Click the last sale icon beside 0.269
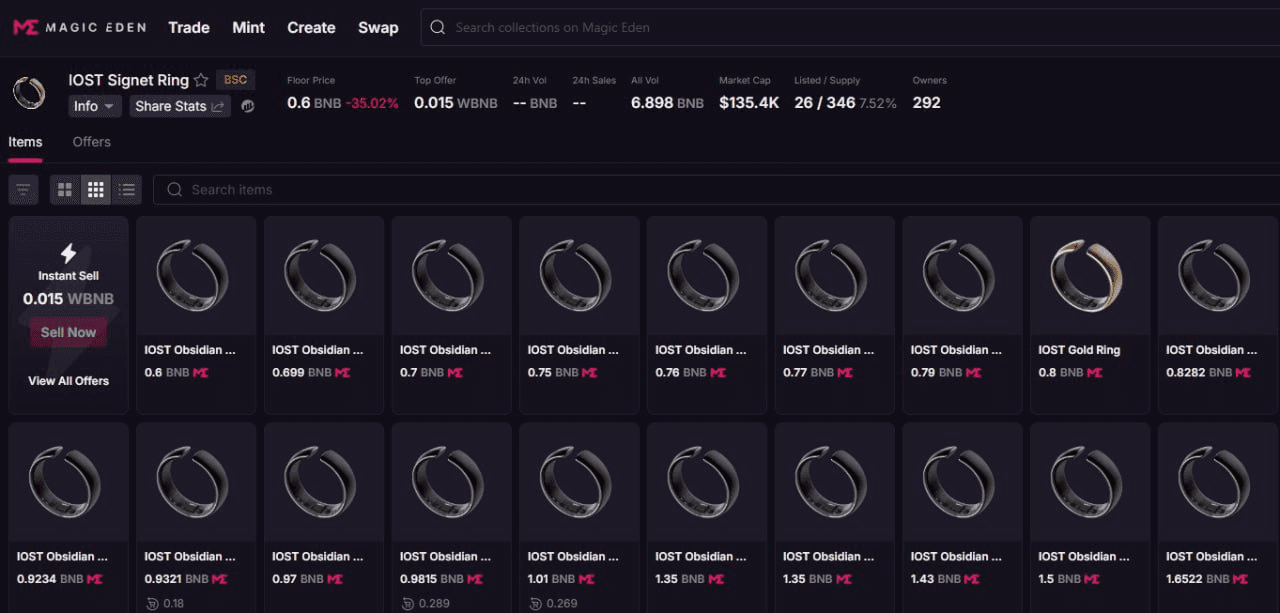 click(x=535, y=603)
